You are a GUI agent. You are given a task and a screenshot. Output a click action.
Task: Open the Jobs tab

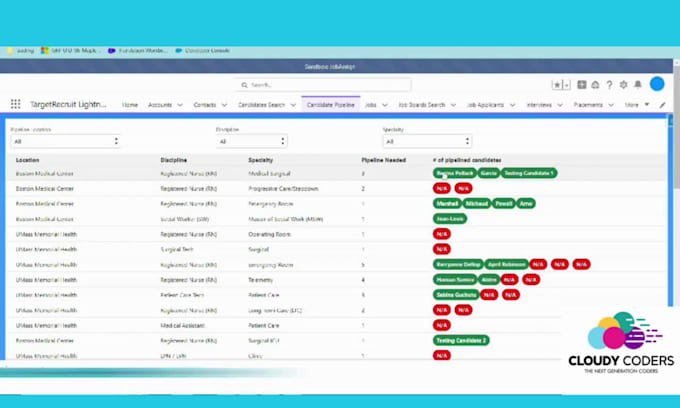point(371,105)
